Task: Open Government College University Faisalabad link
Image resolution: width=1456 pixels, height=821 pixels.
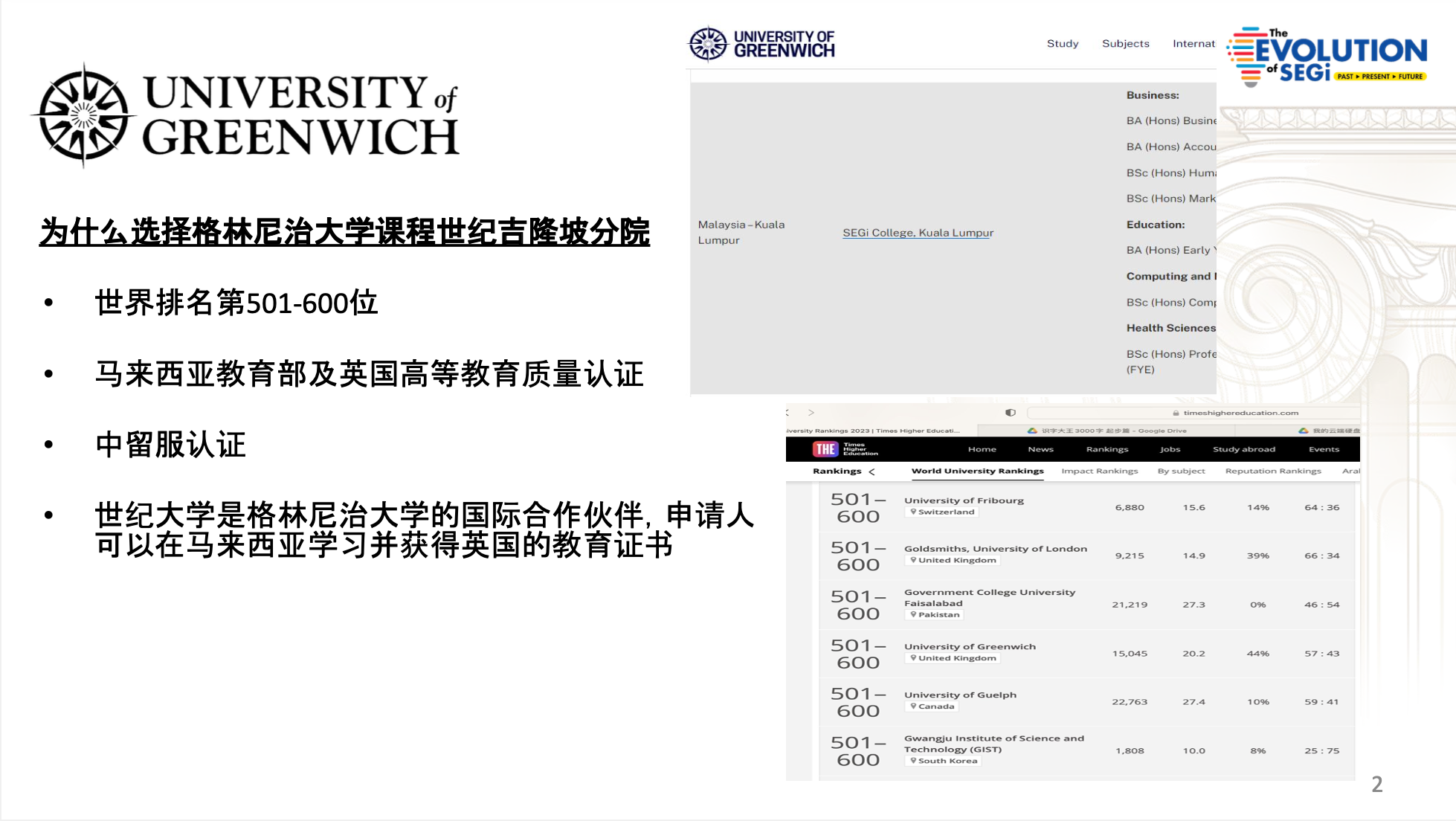Action: (x=990, y=598)
